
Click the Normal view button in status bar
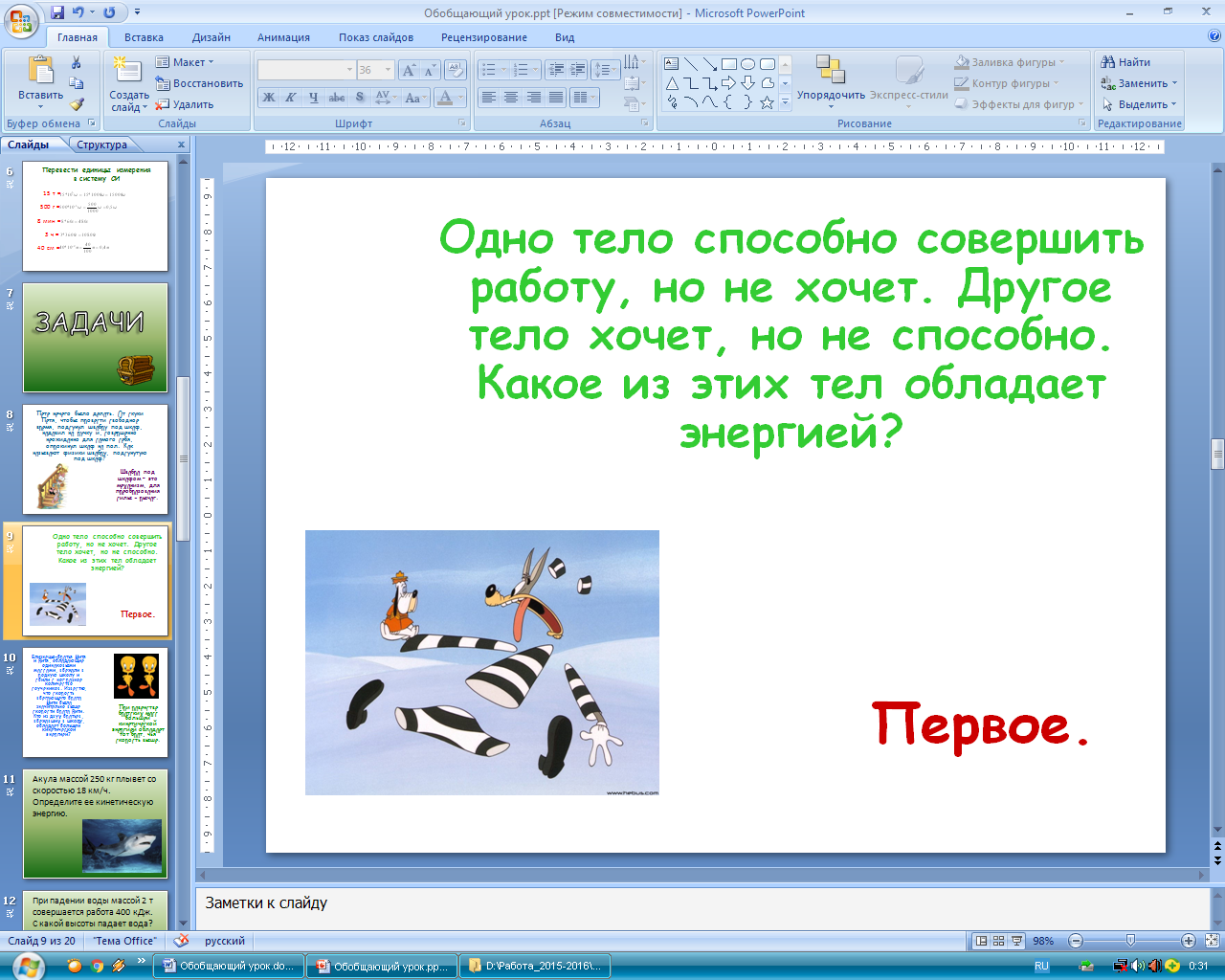tap(980, 941)
